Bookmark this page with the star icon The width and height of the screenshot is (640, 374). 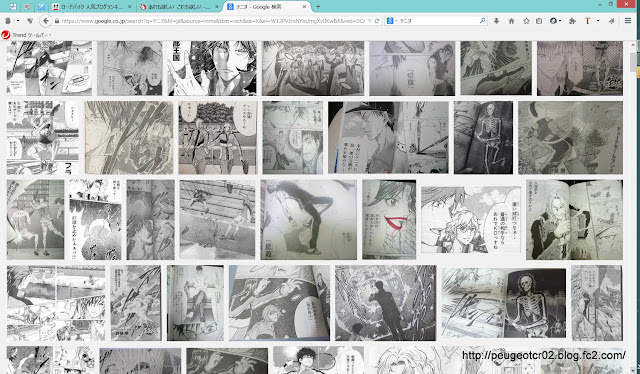[x=526, y=21]
